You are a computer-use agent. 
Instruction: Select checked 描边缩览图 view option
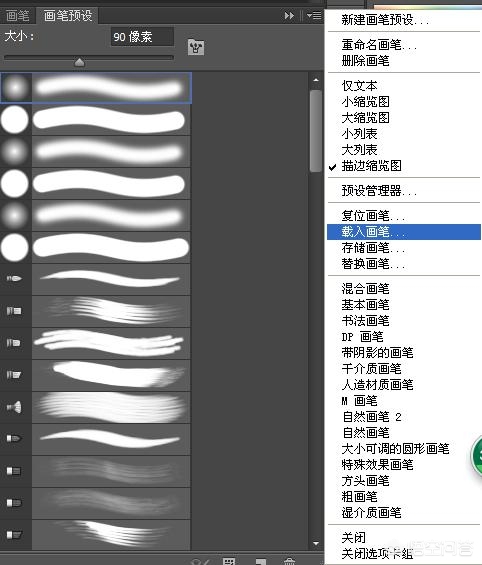[x=371, y=166]
